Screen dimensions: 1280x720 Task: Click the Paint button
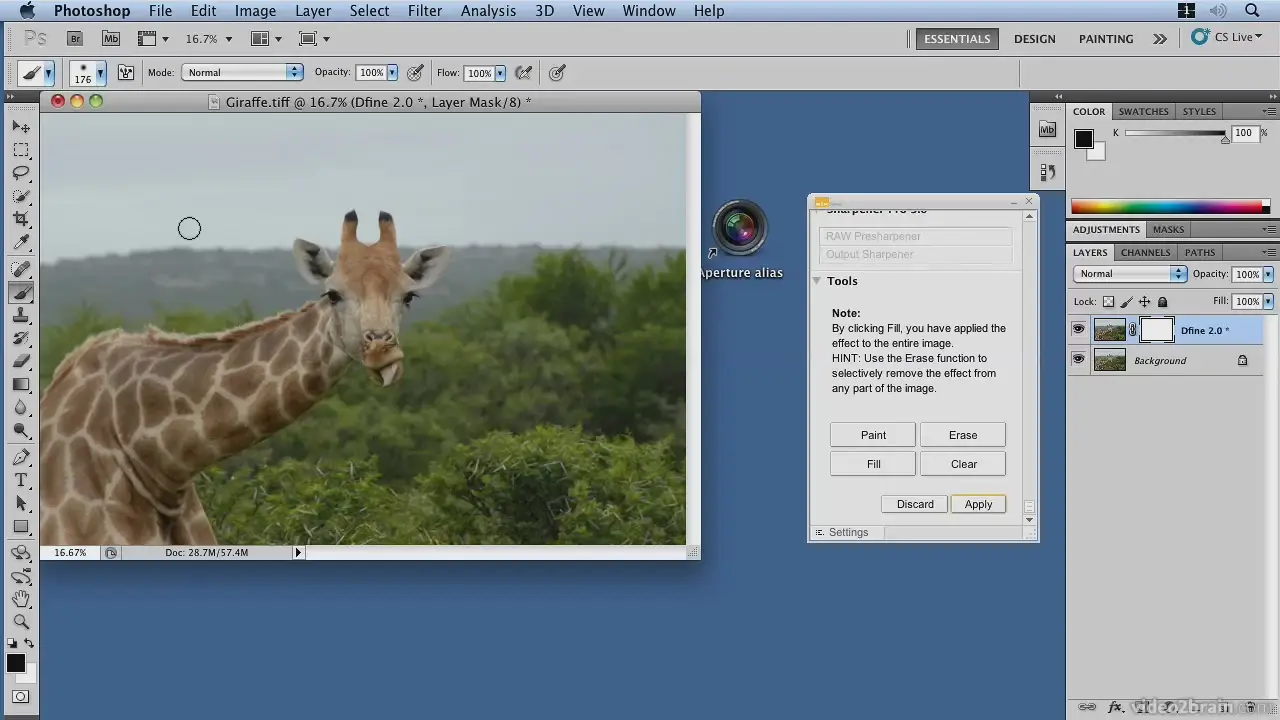point(873,435)
